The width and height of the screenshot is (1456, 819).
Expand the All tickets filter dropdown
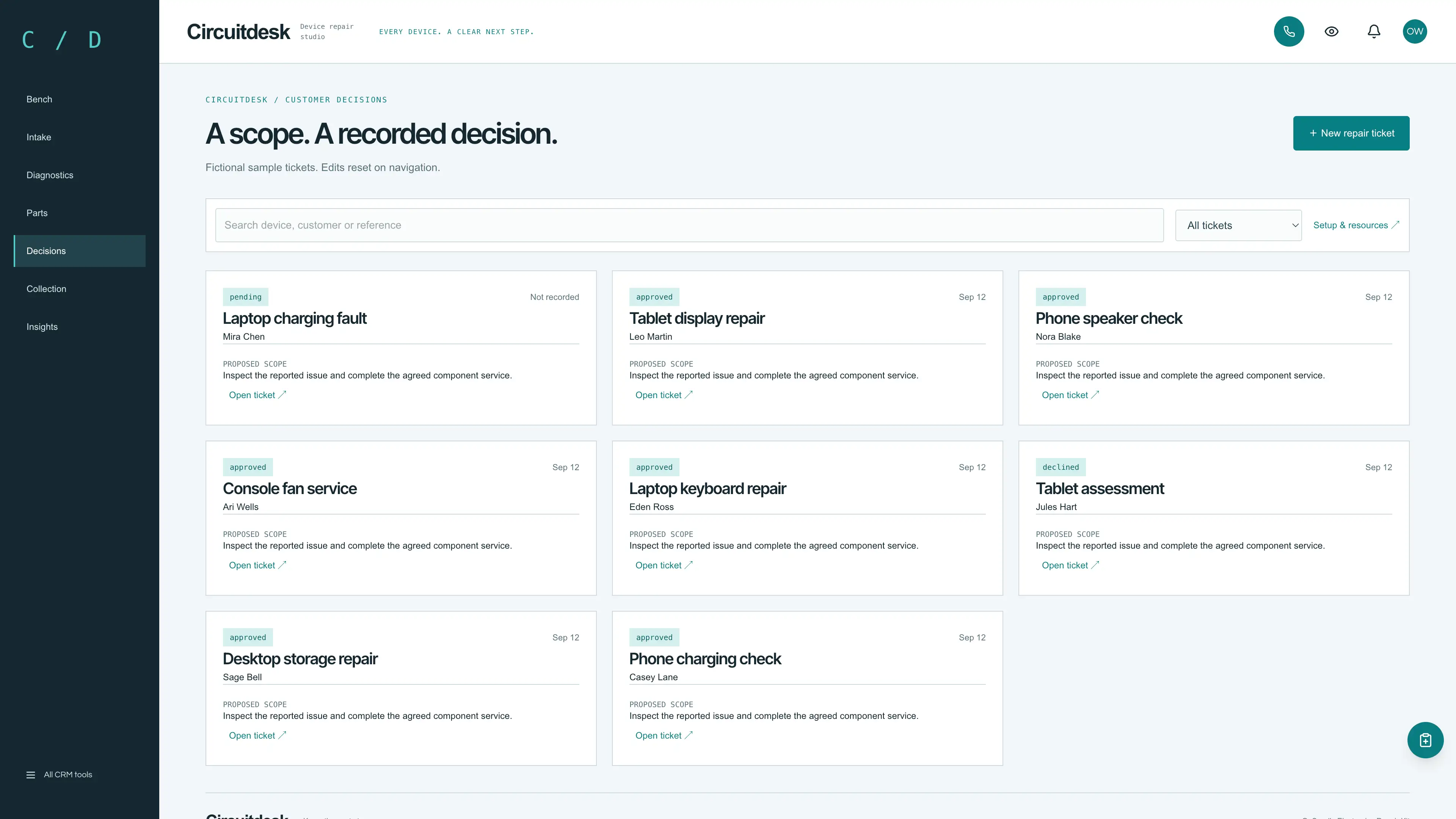pos(1238,226)
